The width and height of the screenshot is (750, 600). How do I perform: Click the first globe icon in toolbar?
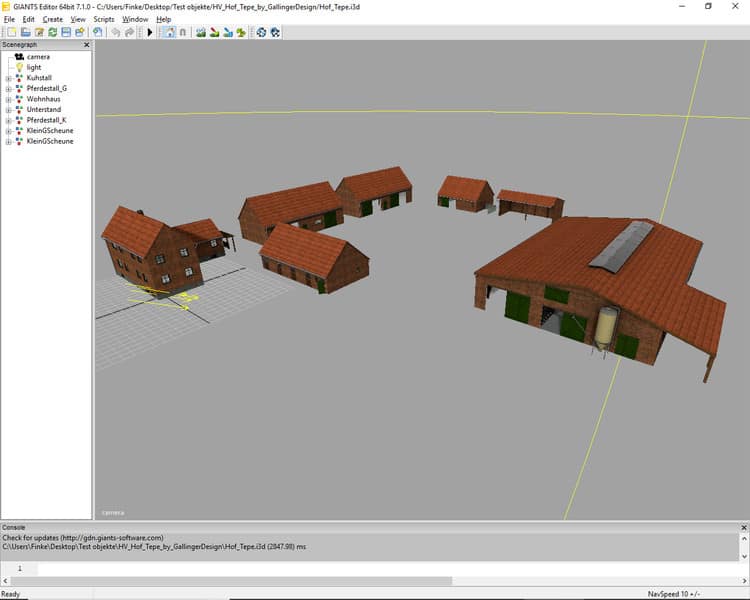[261, 32]
